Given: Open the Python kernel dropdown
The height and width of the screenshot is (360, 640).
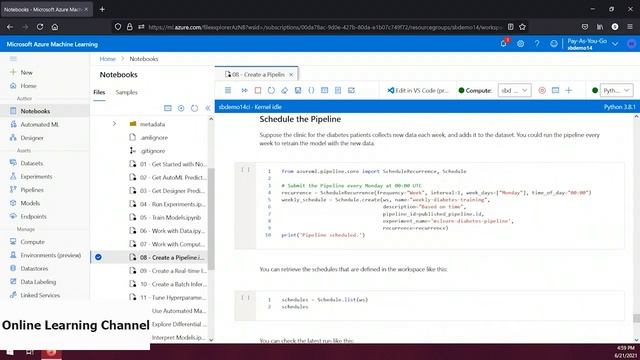Looking at the screenshot, I should [616, 90].
